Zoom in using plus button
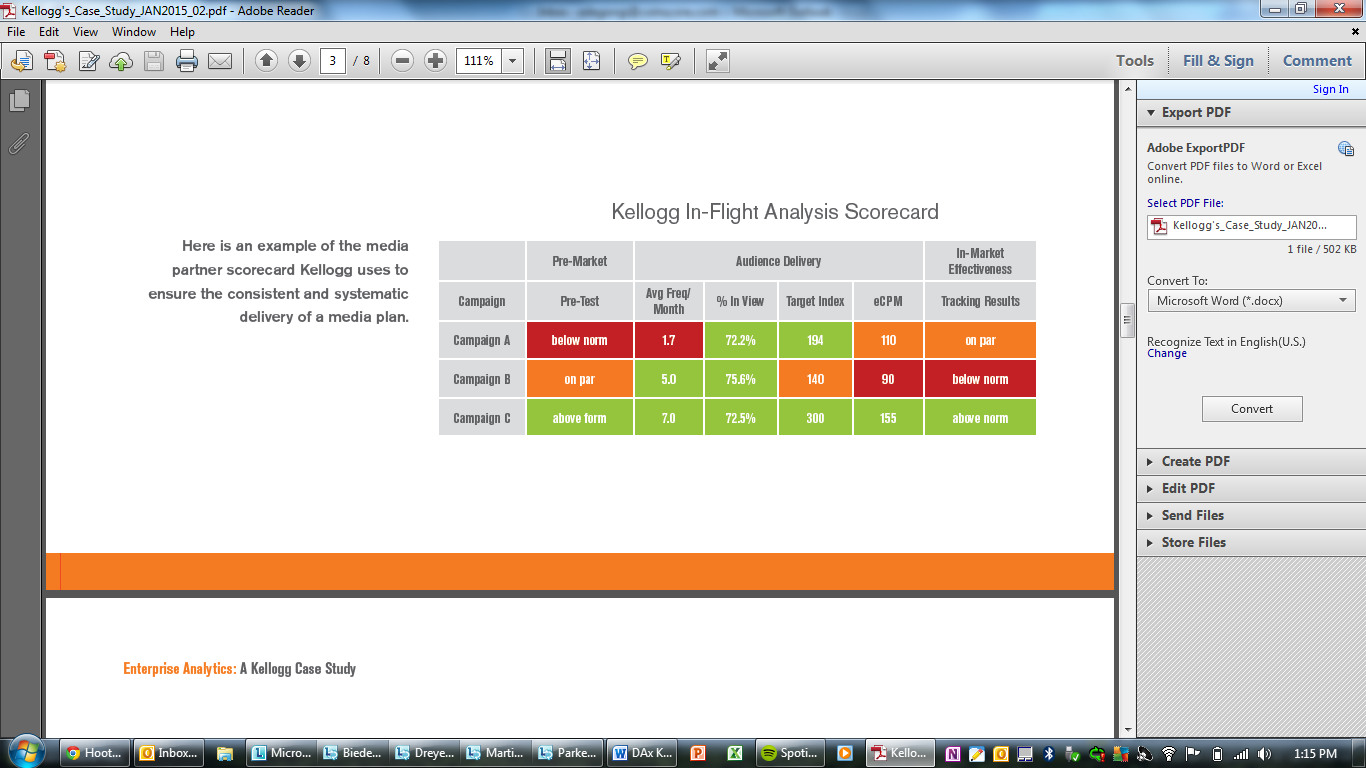Viewport: 1366px width, 768px height. pyautogui.click(x=436, y=61)
